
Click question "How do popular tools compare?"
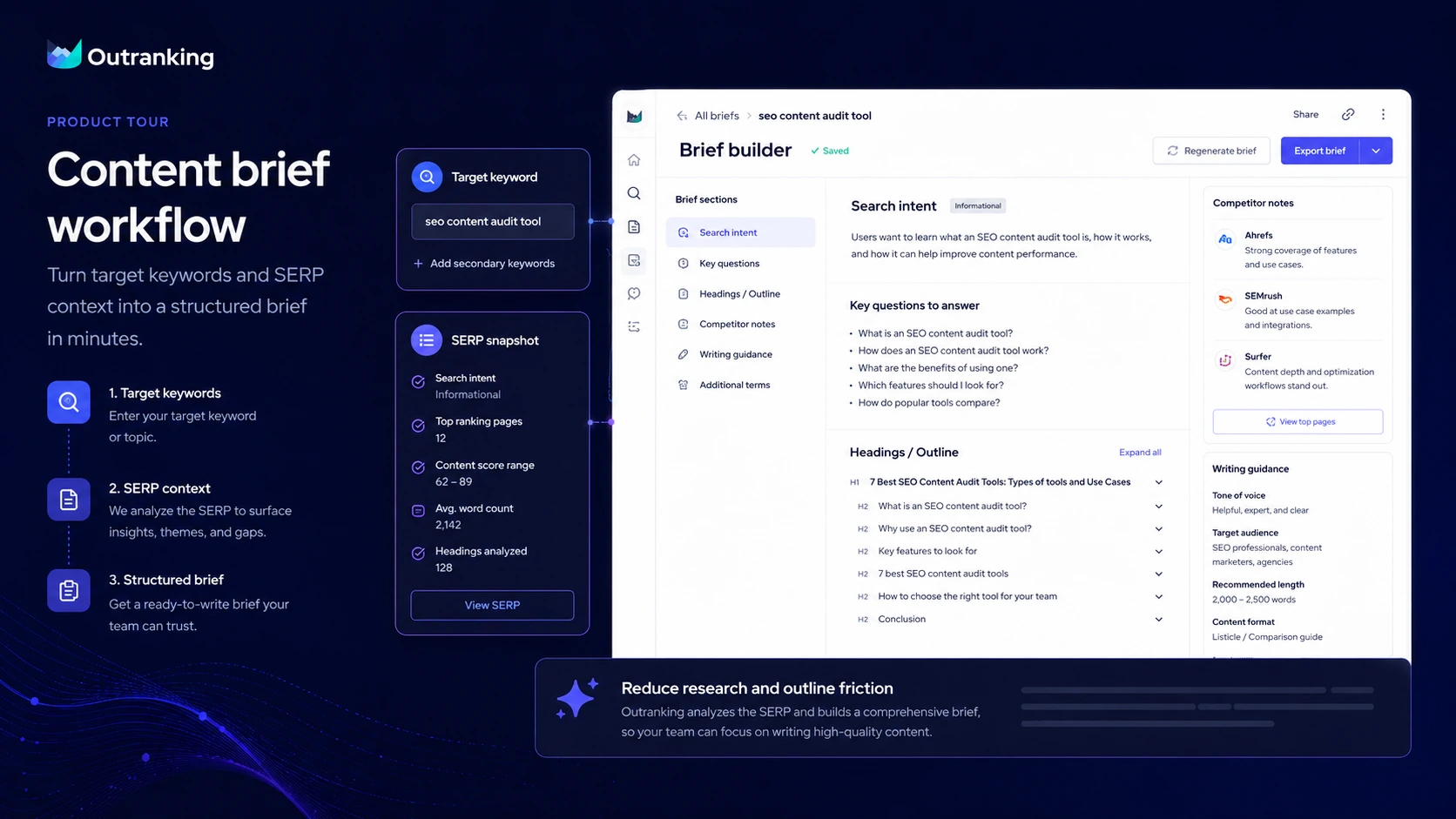pos(929,403)
